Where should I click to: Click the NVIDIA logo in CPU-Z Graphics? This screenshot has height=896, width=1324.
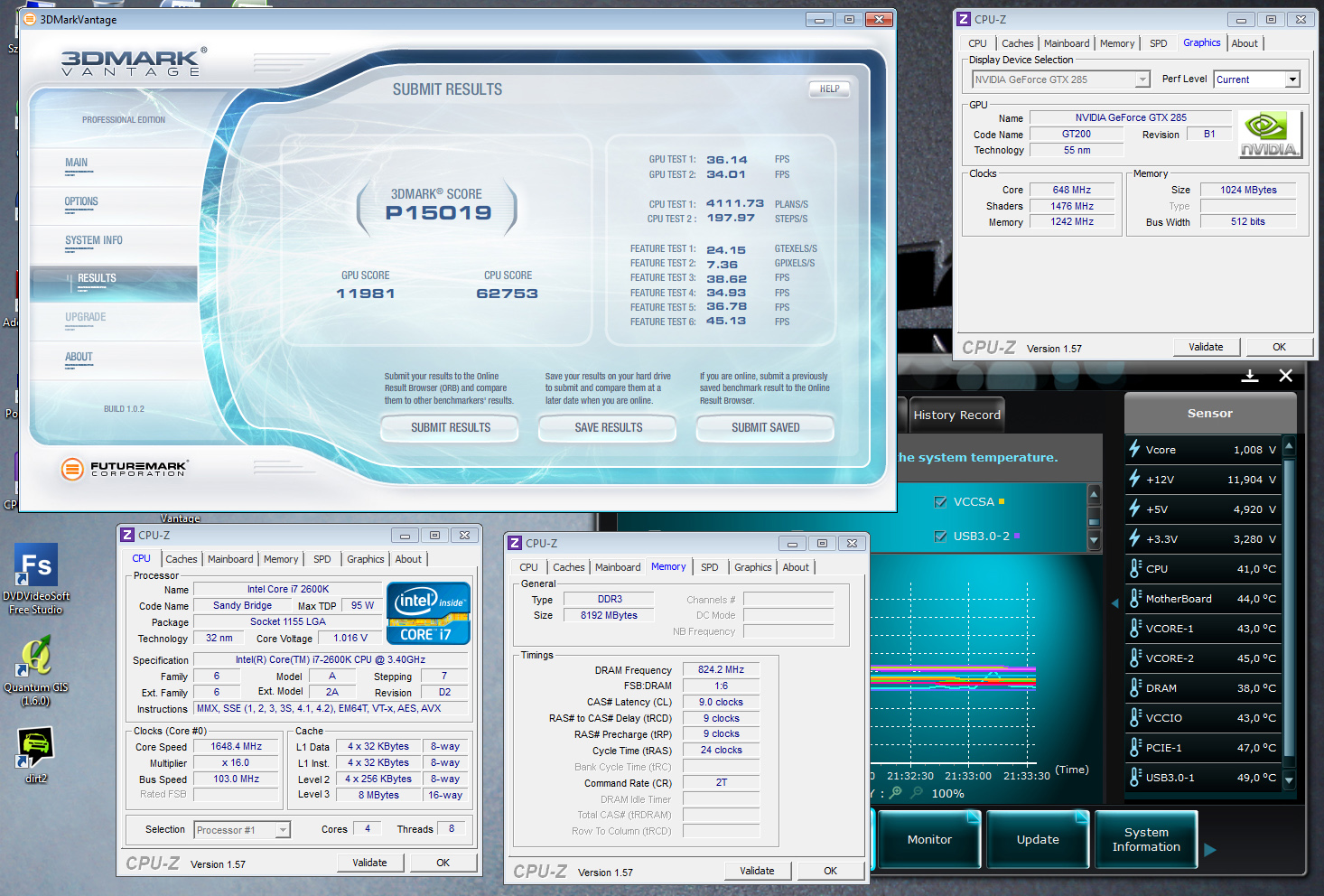1269,135
